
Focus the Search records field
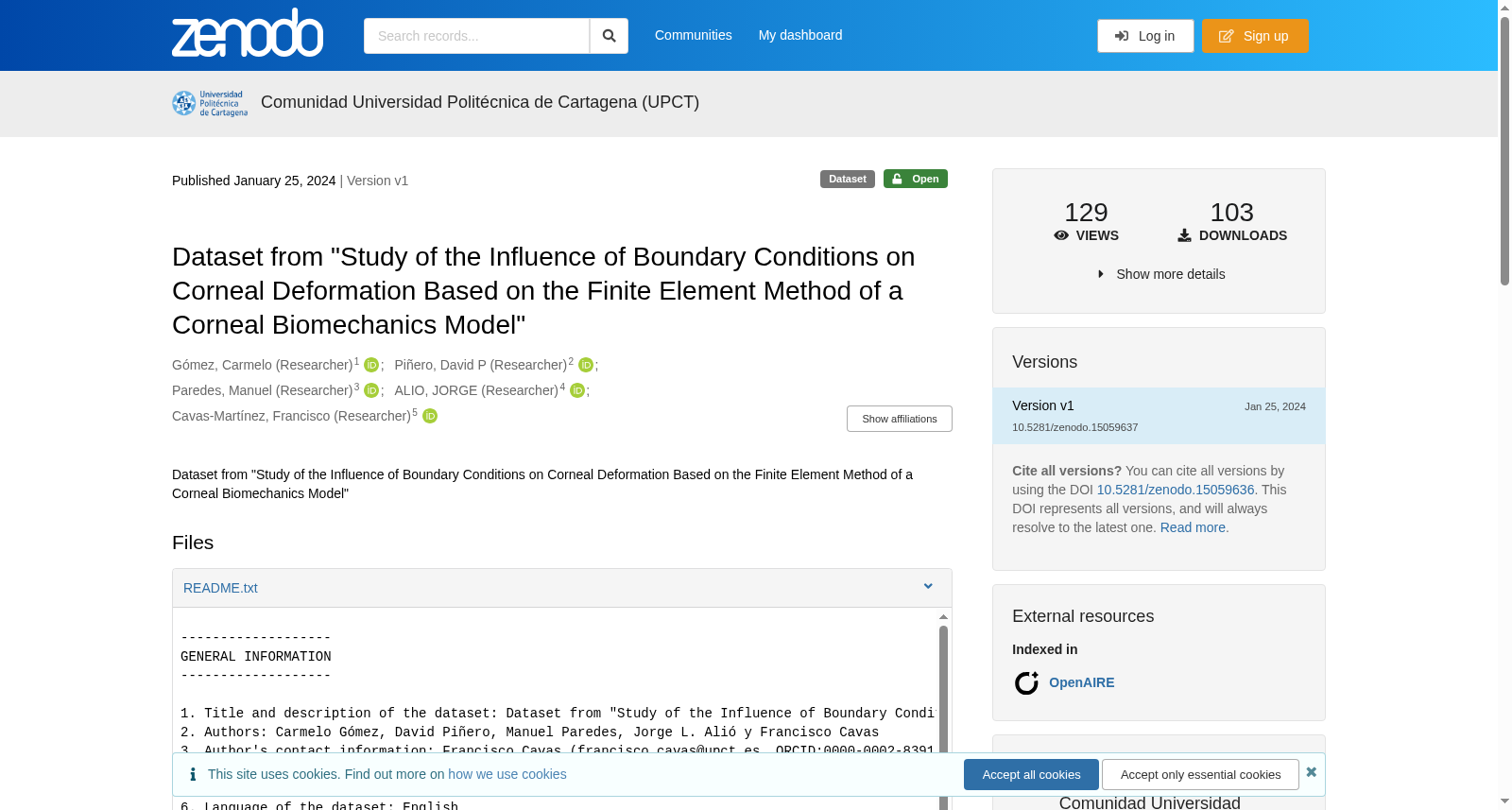(x=476, y=36)
